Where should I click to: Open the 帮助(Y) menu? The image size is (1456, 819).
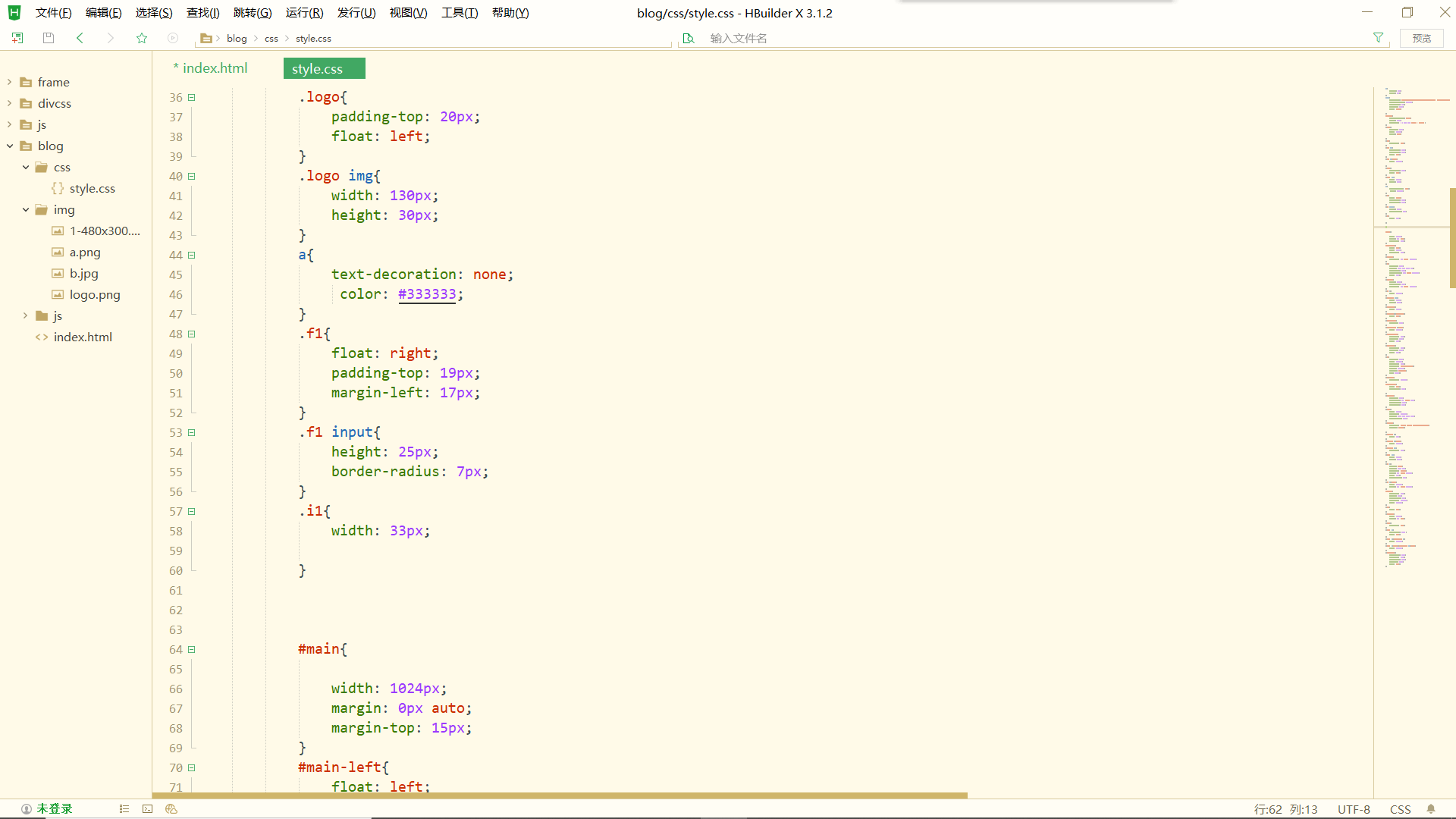tap(510, 13)
